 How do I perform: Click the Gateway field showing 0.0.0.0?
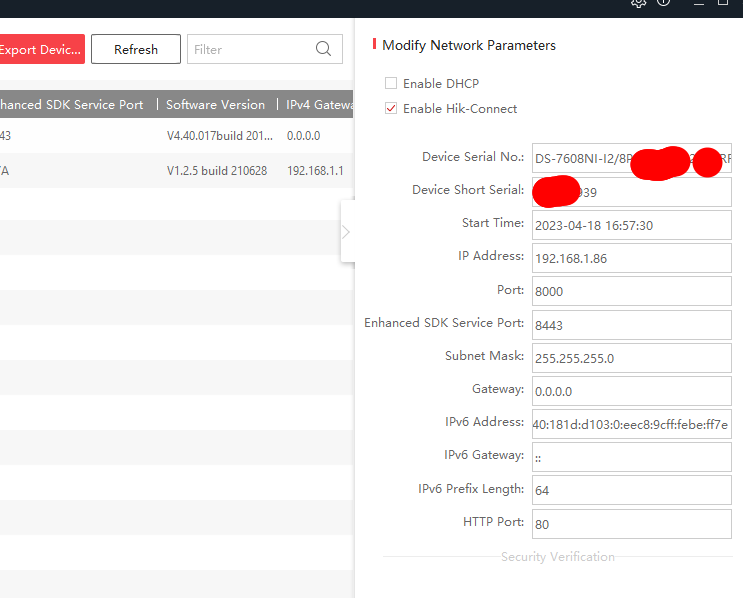[x=631, y=391]
